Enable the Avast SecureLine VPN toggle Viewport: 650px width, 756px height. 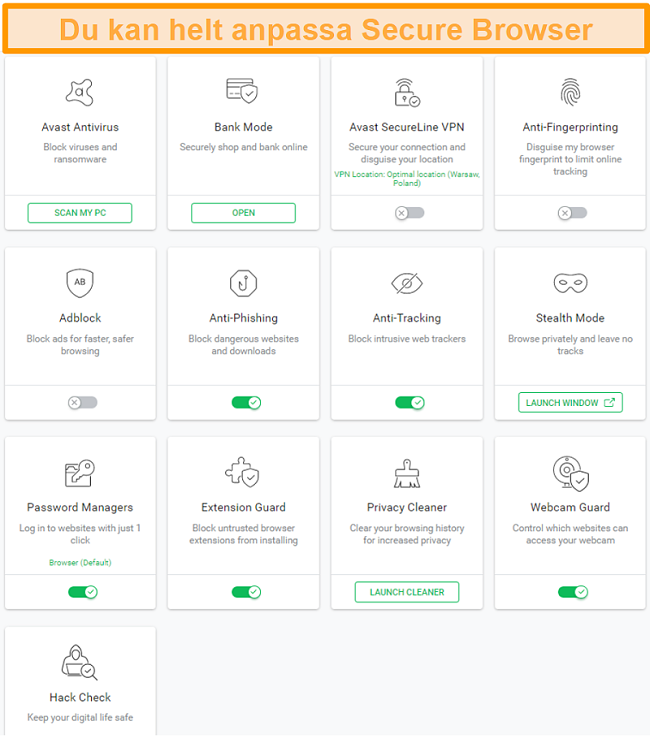click(409, 213)
